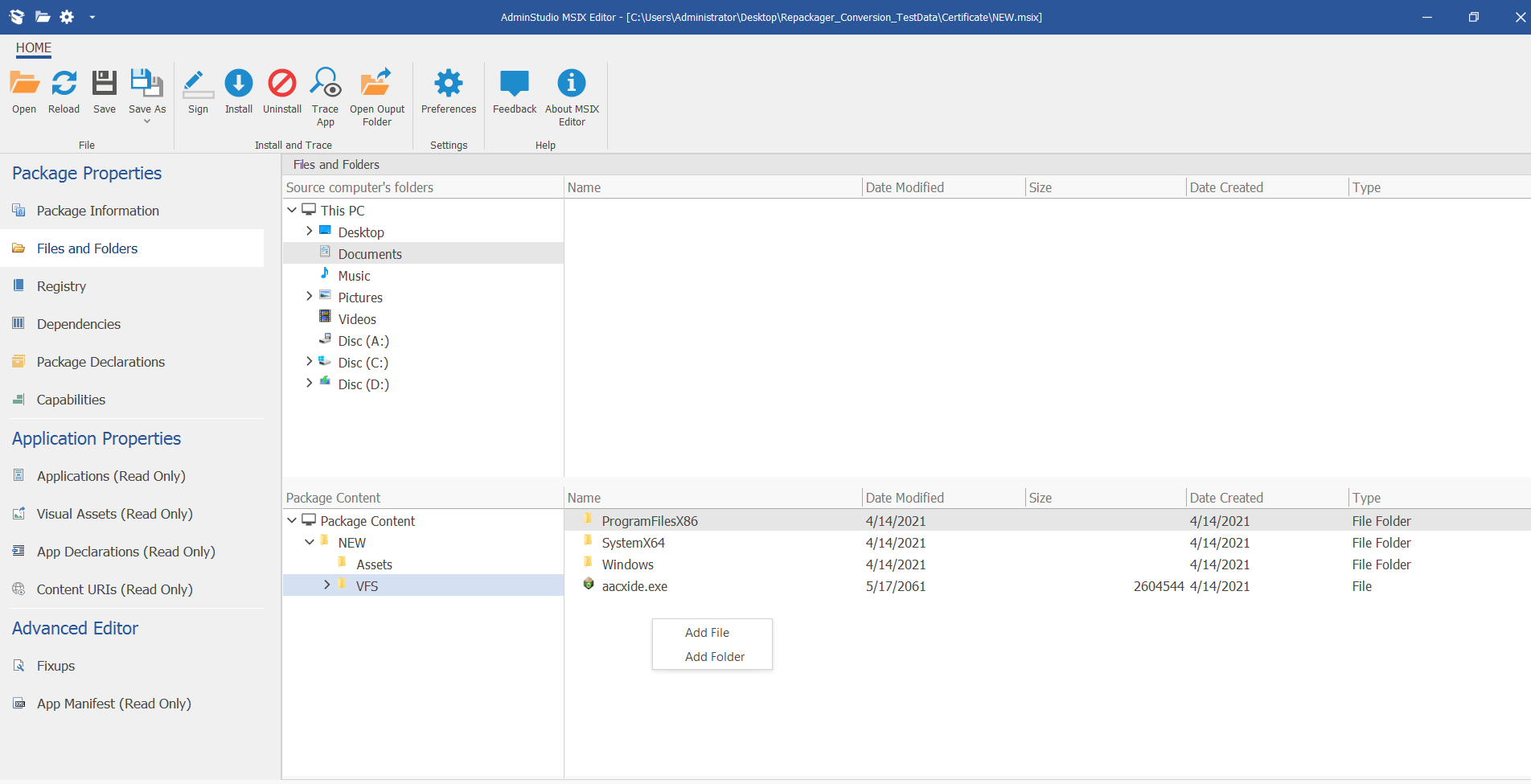Collapse the This PC tree node
Viewport: 1531px width, 784px height.
tap(292, 210)
